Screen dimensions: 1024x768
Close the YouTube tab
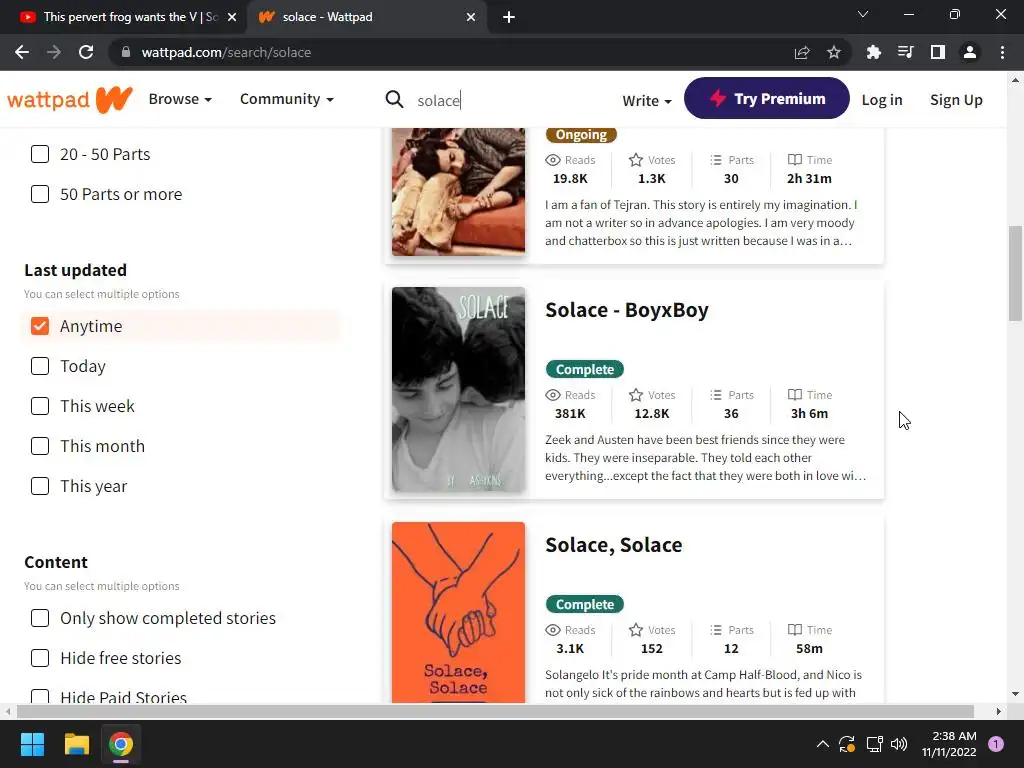[x=232, y=17]
